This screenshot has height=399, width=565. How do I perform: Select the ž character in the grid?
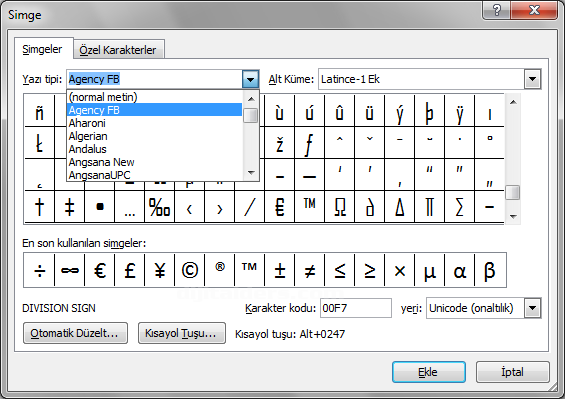pyautogui.click(x=280, y=143)
